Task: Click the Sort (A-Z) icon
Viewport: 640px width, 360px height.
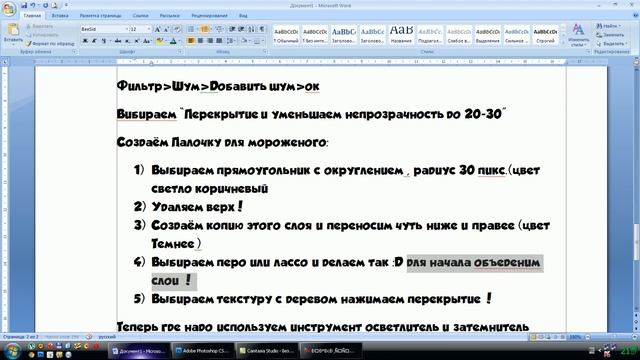Action: pos(252,29)
